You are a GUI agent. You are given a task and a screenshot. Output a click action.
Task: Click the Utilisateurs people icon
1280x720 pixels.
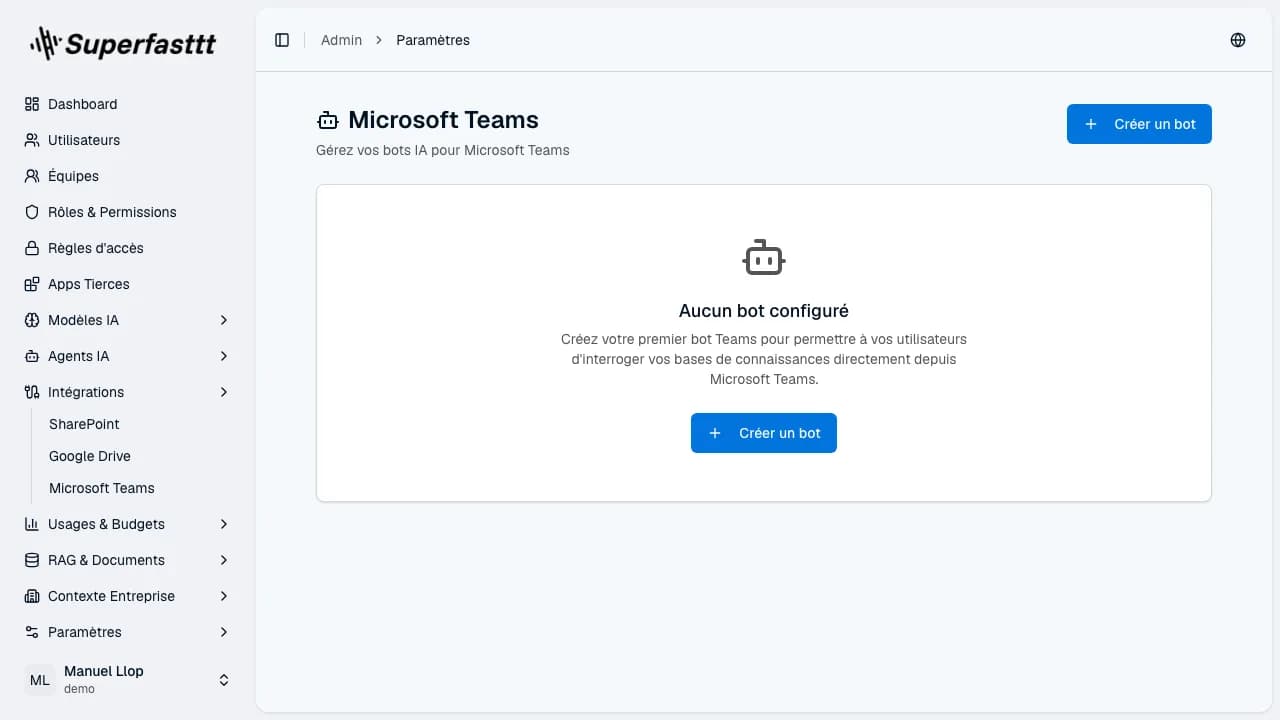pyautogui.click(x=32, y=140)
